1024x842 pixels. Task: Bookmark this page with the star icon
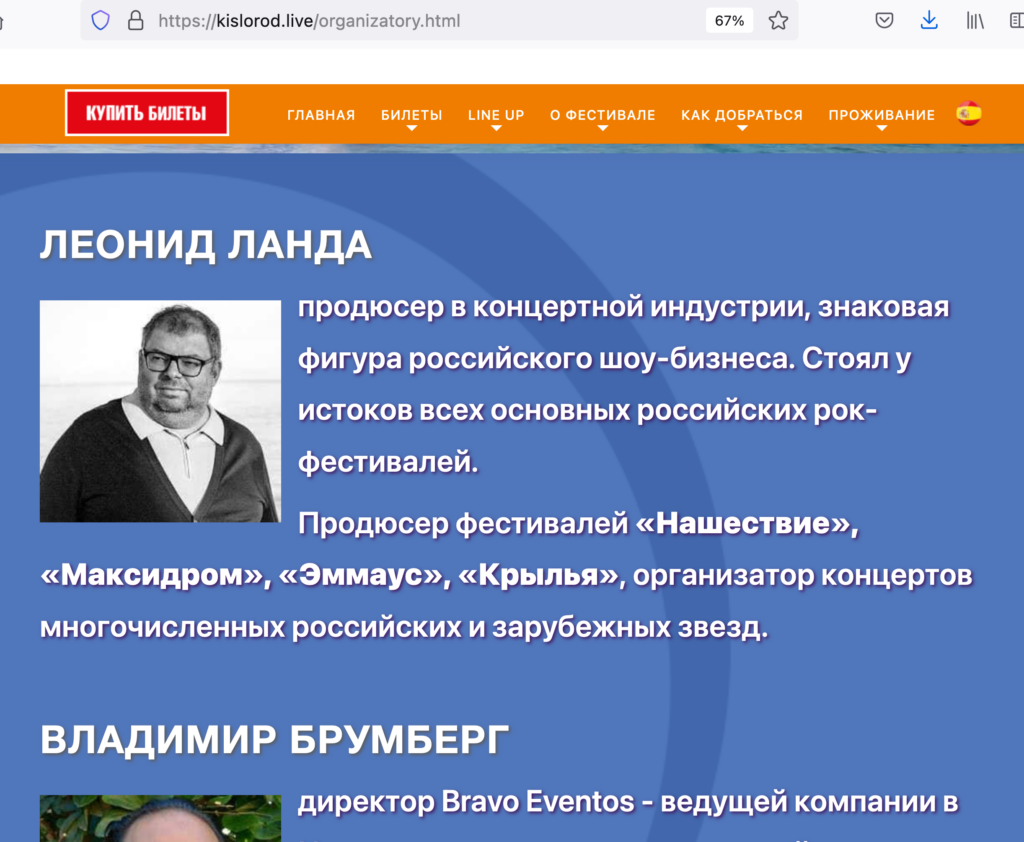(x=778, y=21)
